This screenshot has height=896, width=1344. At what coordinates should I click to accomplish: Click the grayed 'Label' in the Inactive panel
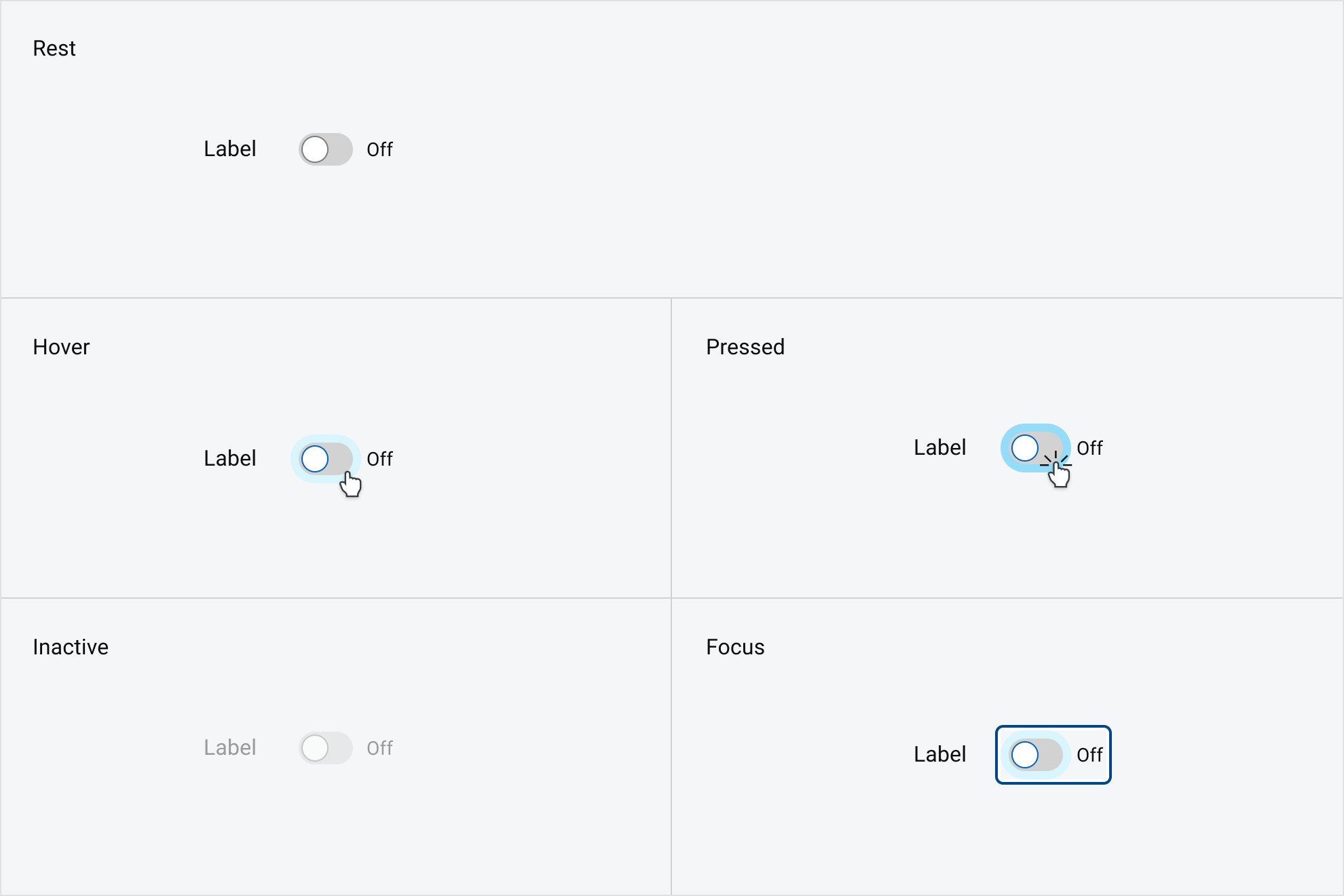pyautogui.click(x=229, y=748)
